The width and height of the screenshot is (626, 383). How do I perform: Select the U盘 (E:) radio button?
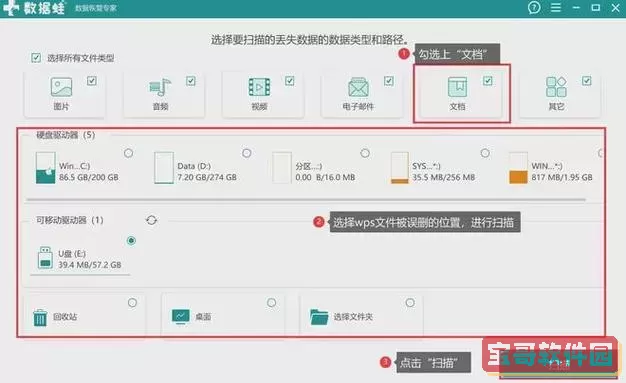[x=131, y=241]
